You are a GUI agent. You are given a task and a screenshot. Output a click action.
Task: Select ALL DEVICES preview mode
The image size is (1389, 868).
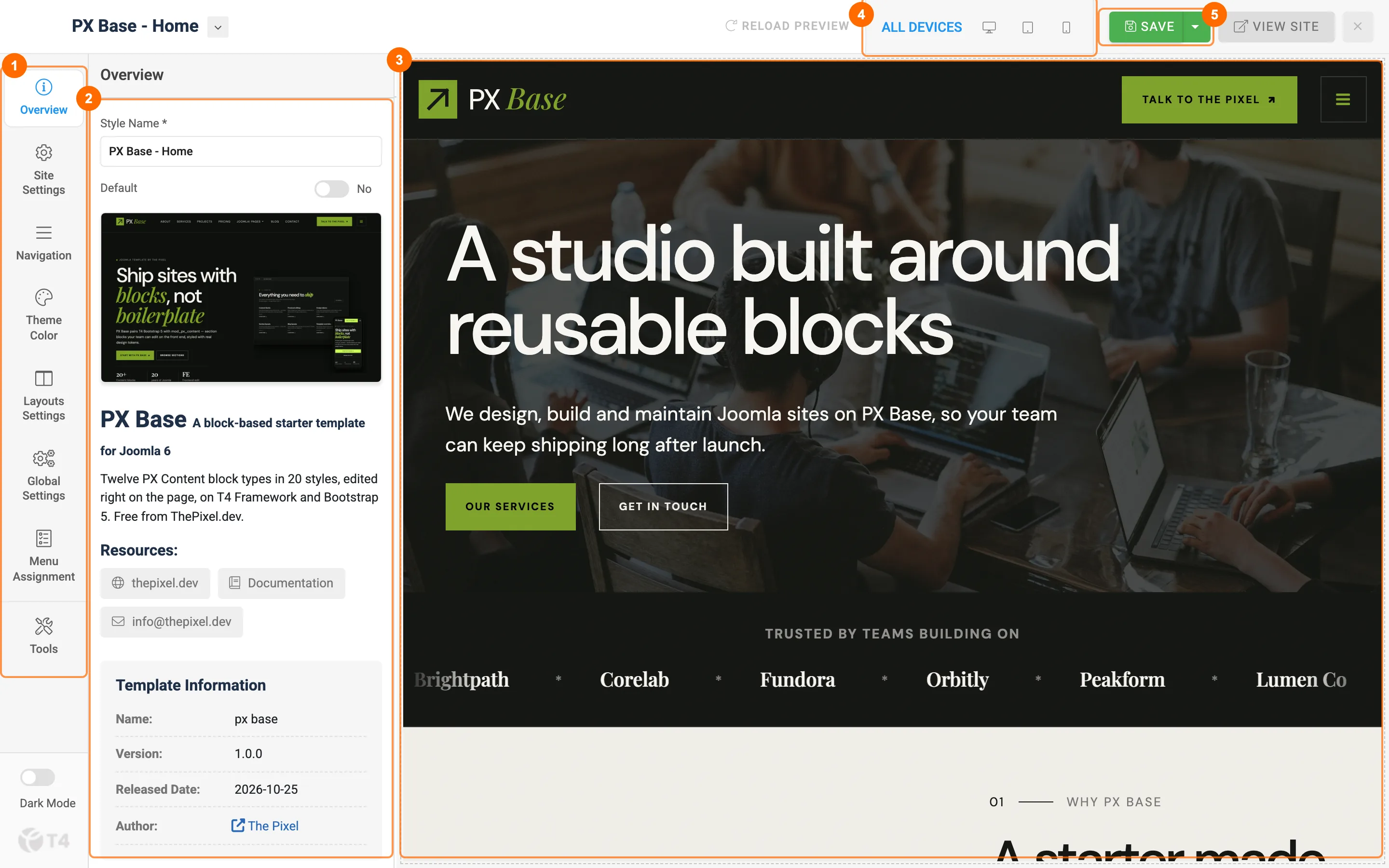(921, 27)
